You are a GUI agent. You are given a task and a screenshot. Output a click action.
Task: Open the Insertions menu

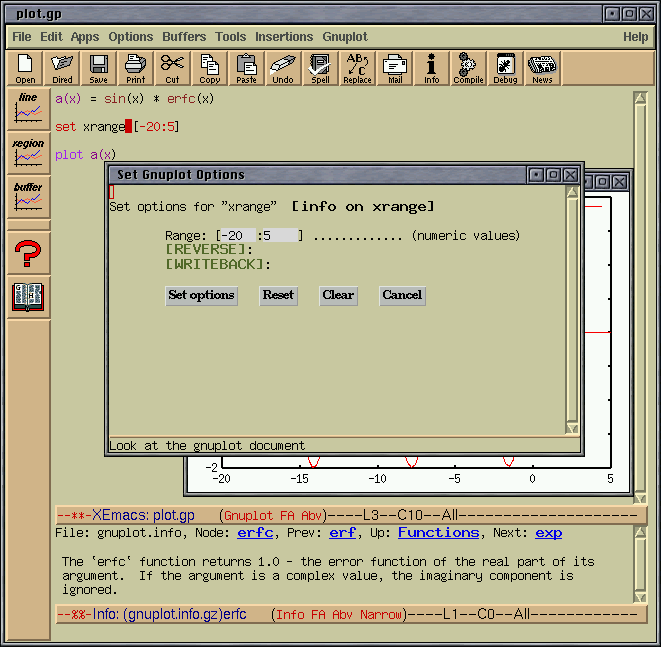(x=284, y=37)
